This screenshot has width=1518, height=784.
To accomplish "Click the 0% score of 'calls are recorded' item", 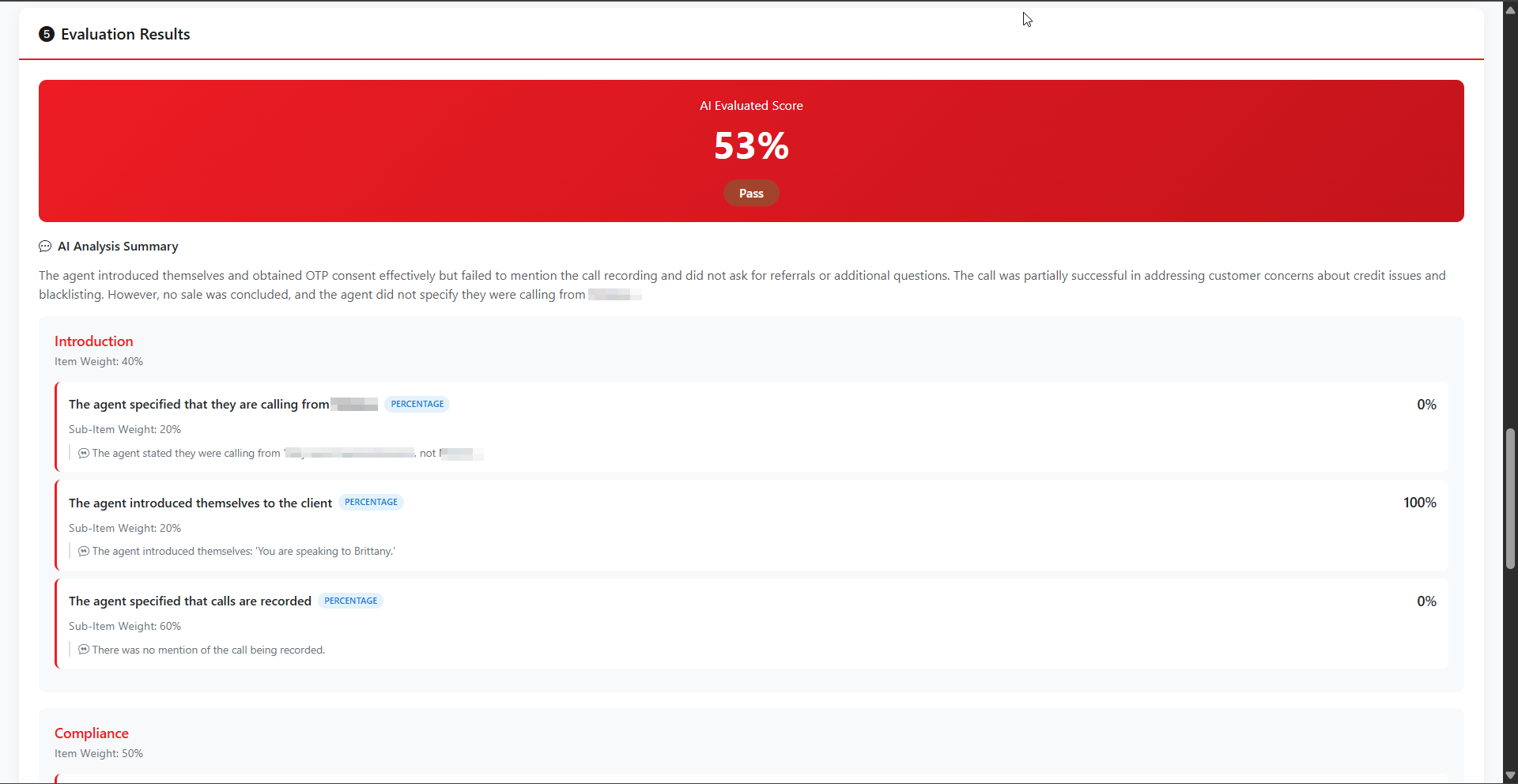I will pyautogui.click(x=1426, y=601).
